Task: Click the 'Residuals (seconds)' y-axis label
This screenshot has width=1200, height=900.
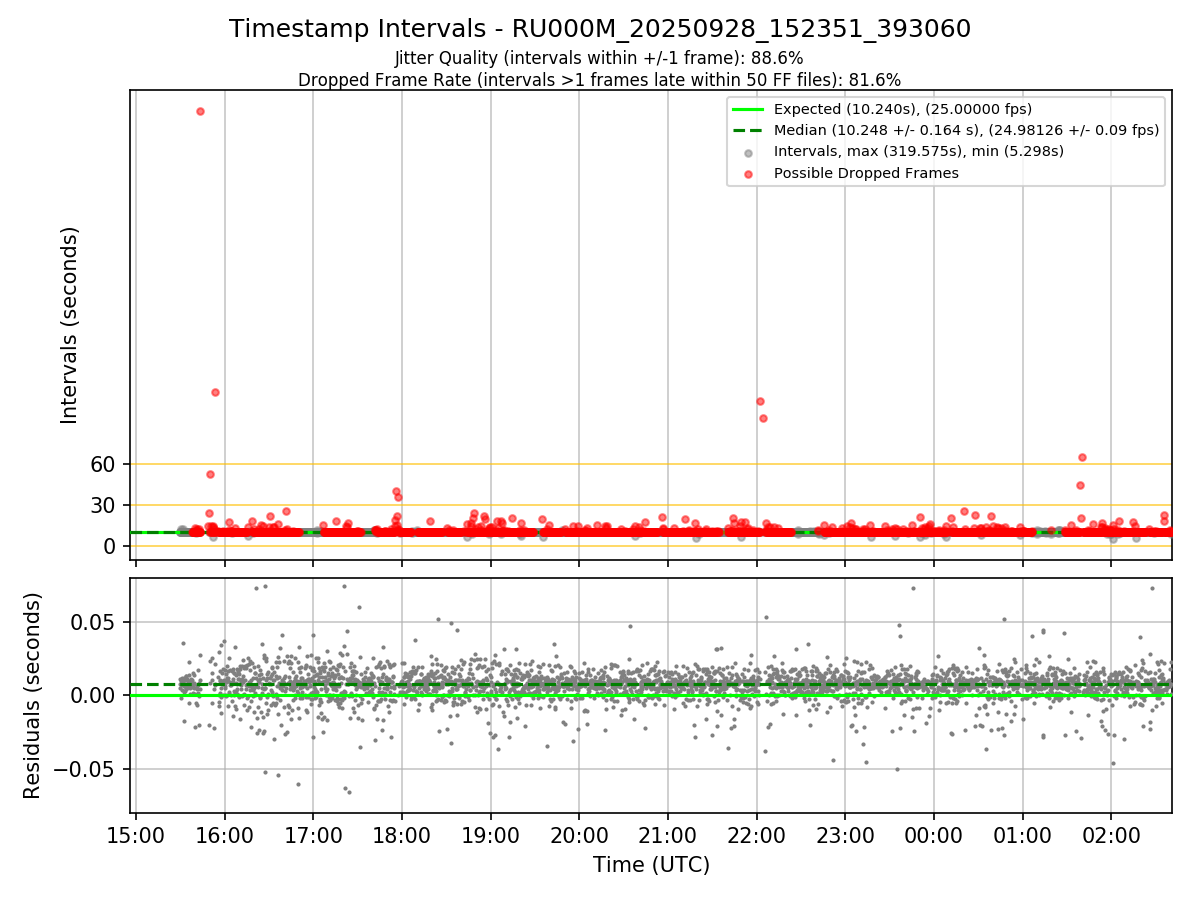Action: [33, 695]
